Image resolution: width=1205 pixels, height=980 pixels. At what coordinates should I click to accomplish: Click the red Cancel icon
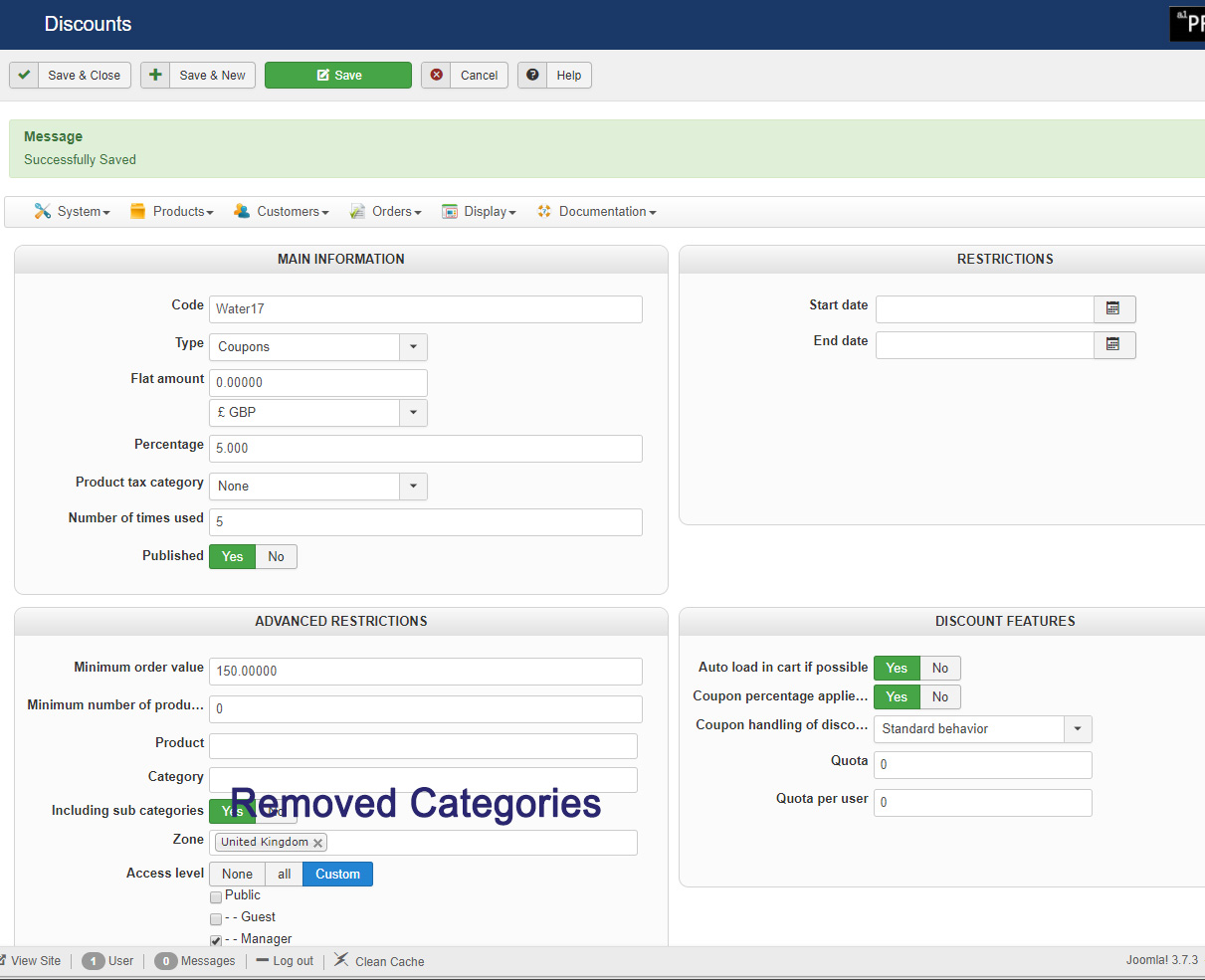click(x=436, y=76)
